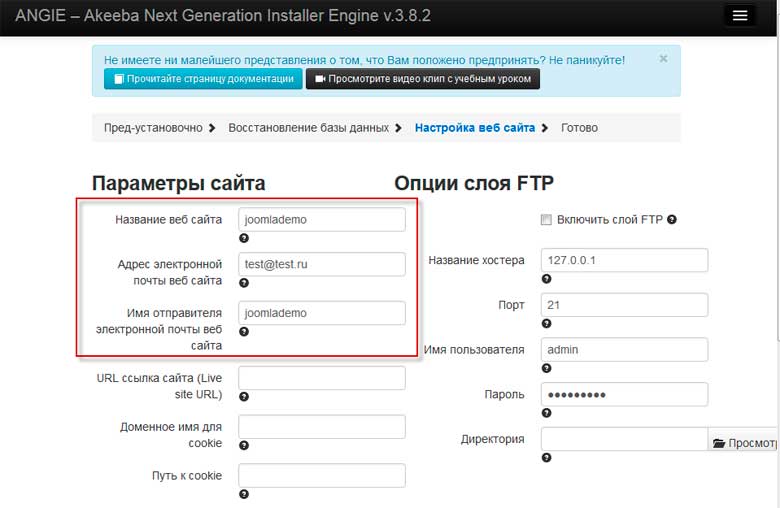Dismiss the blue help banner with X
The height and width of the screenshot is (508, 780).
663,59
